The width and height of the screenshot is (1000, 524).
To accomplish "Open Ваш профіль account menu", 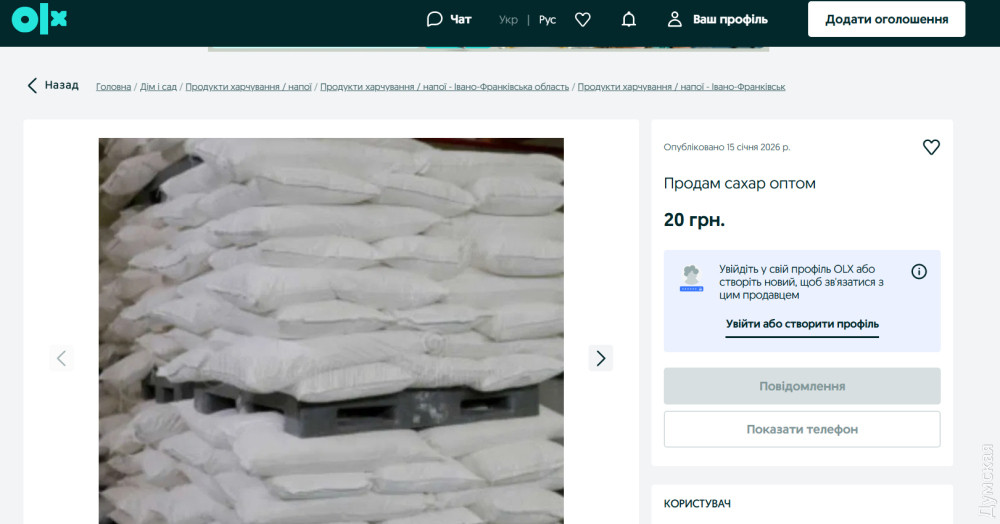I will pos(718,19).
